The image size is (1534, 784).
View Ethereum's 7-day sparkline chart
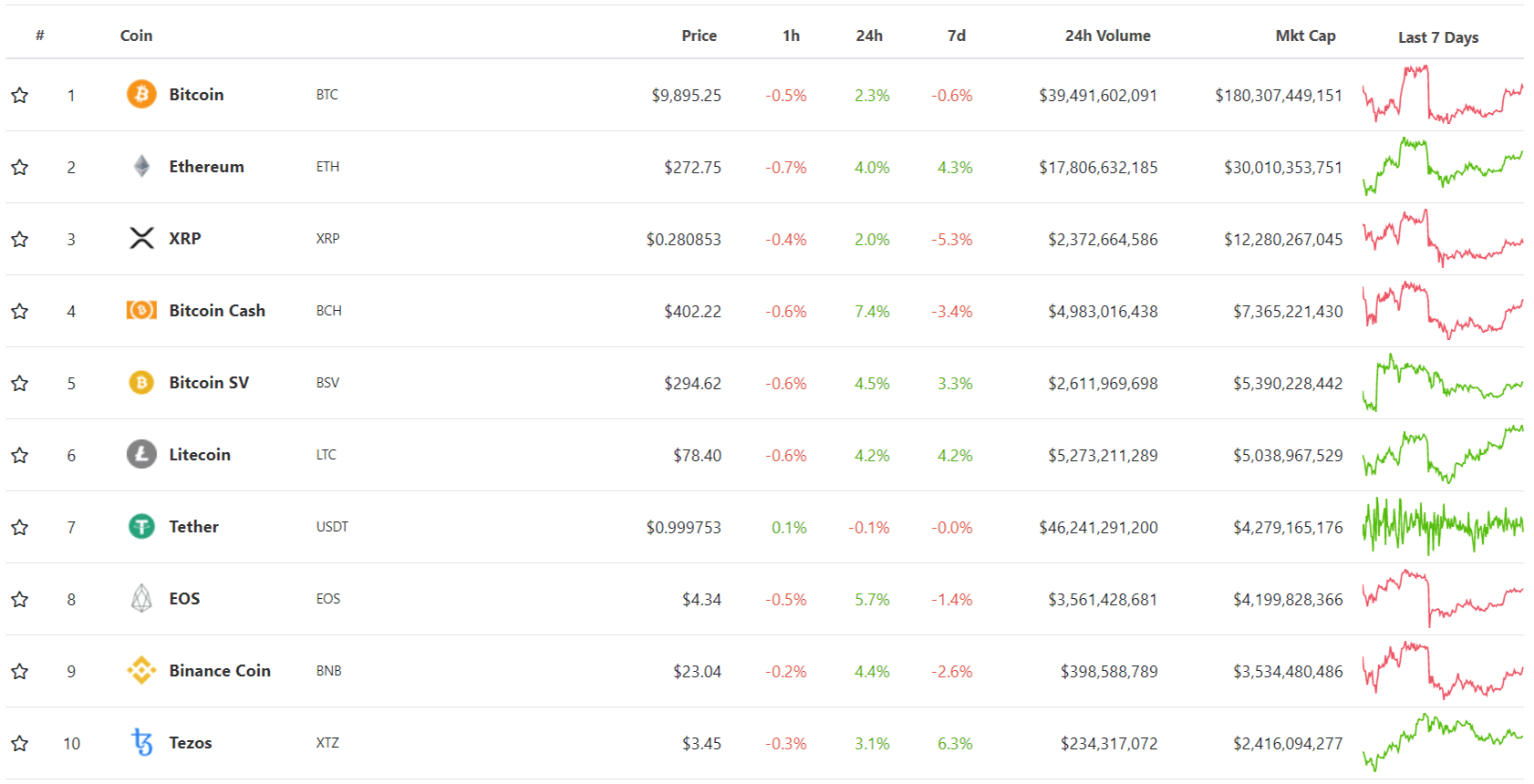tap(1443, 166)
